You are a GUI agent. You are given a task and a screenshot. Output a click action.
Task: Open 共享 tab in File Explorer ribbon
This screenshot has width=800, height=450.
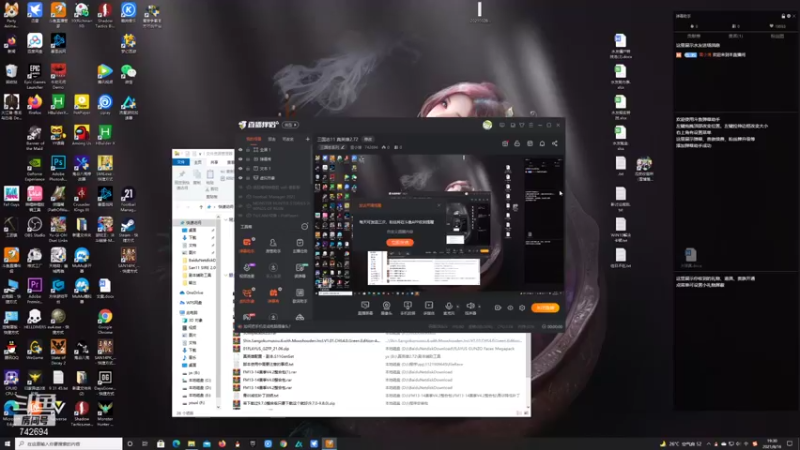coord(214,162)
